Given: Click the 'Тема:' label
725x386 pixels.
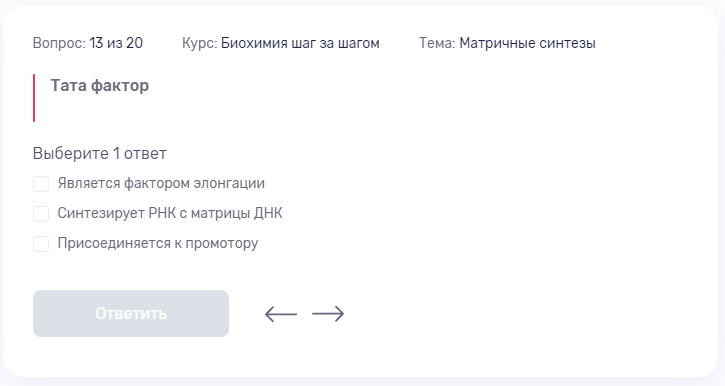Looking at the screenshot, I should pyautogui.click(x=437, y=43).
